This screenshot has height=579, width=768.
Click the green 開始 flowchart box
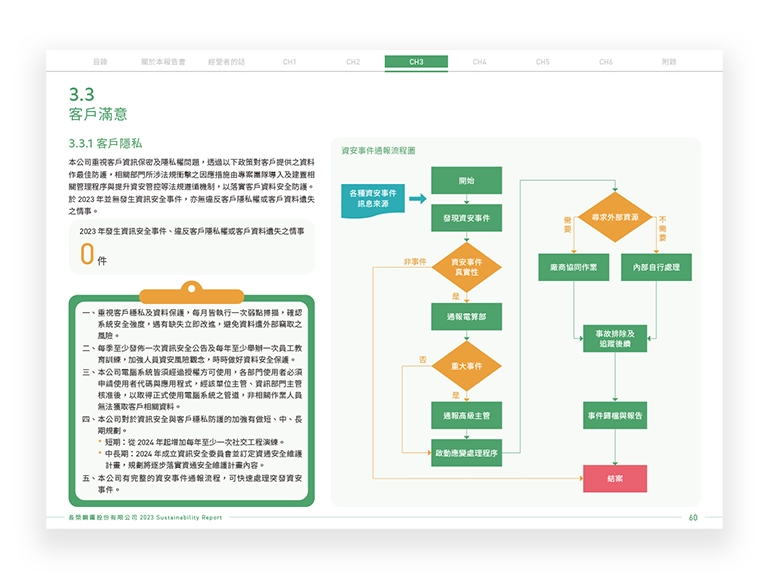[466, 181]
